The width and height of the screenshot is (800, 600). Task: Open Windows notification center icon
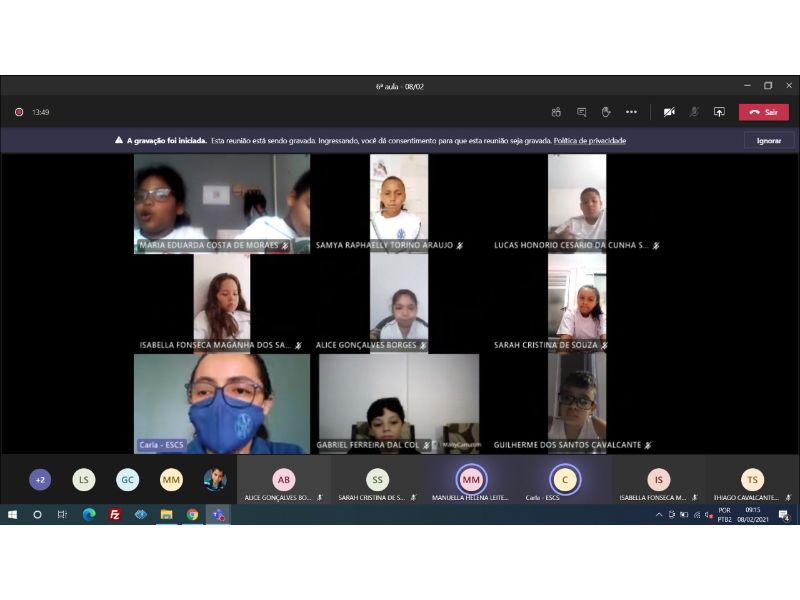coord(785,515)
